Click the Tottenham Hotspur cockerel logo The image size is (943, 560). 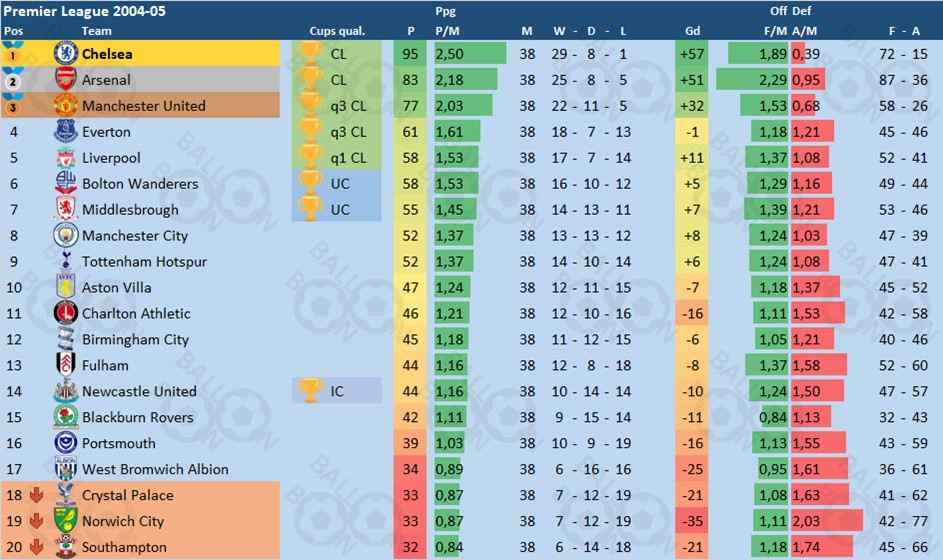pyautogui.click(x=66, y=261)
